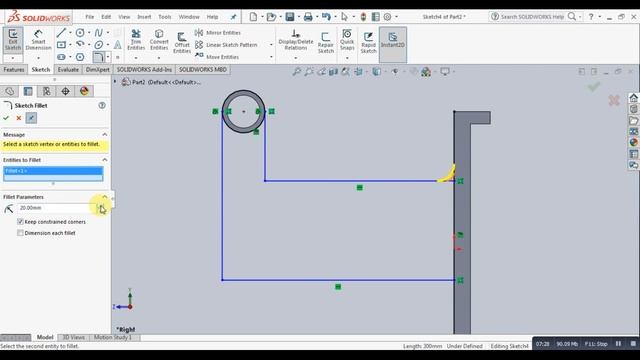Select the Spline sketch tool
This screenshot has height=360, width=640.
click(x=99, y=33)
